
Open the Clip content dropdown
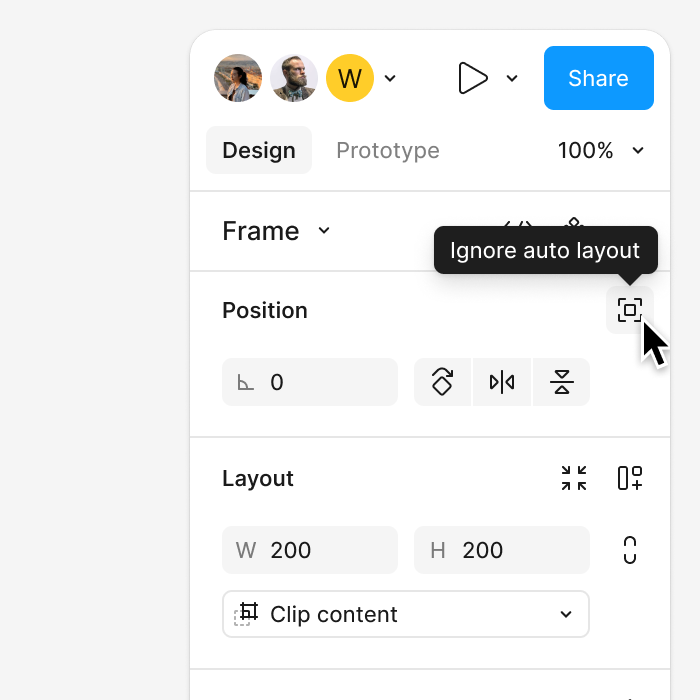click(406, 614)
